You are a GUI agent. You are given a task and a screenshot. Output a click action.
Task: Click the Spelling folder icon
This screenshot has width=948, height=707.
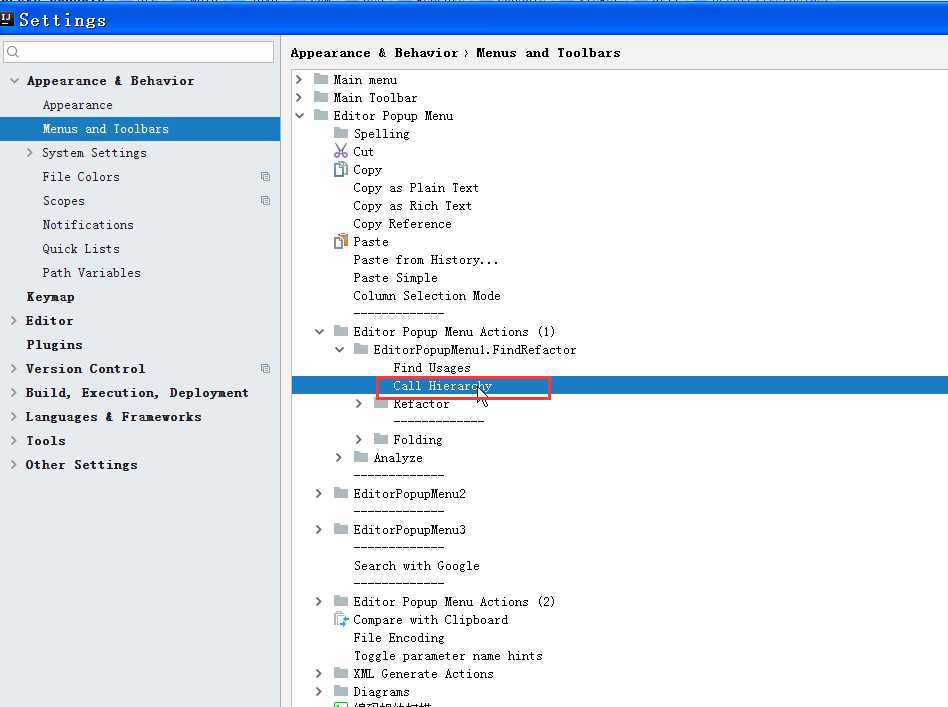pos(341,133)
